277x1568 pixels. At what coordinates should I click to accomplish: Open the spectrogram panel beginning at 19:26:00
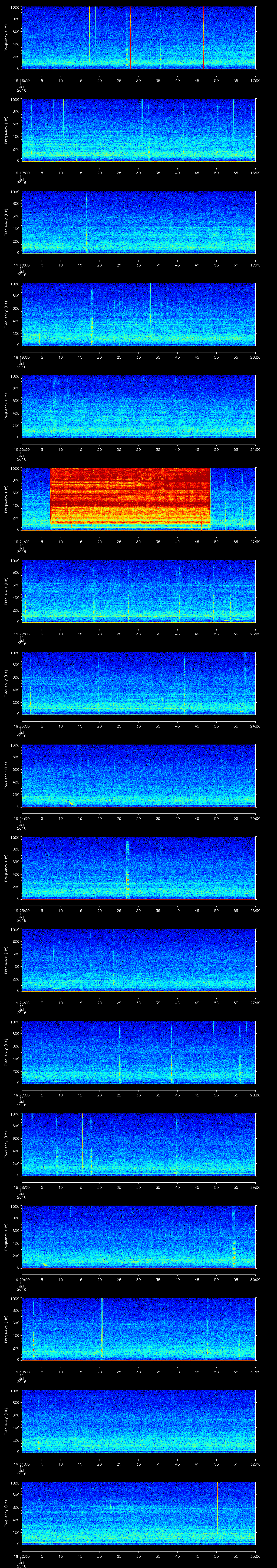[x=138, y=960]
